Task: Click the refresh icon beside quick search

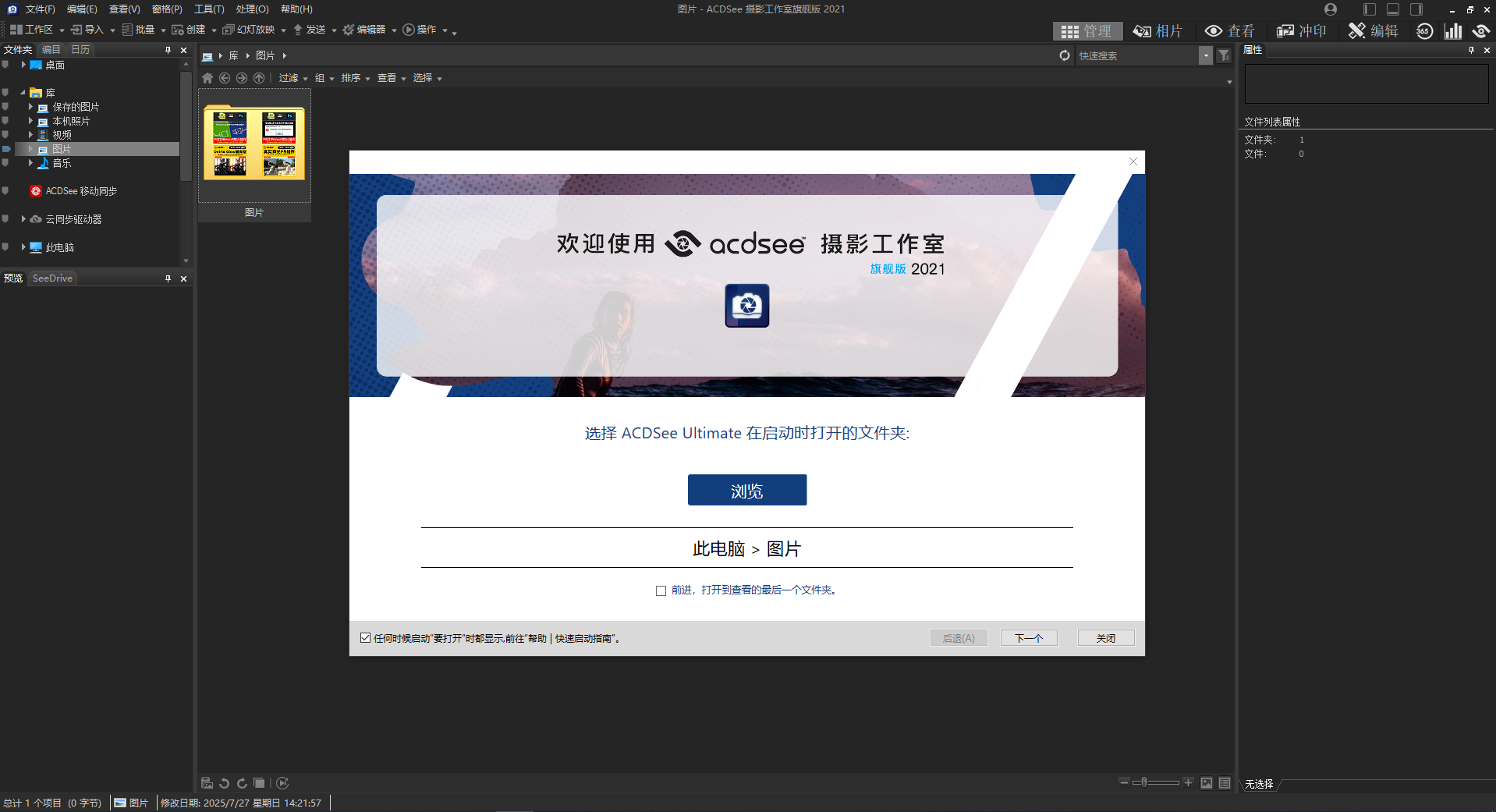Action: (1065, 55)
